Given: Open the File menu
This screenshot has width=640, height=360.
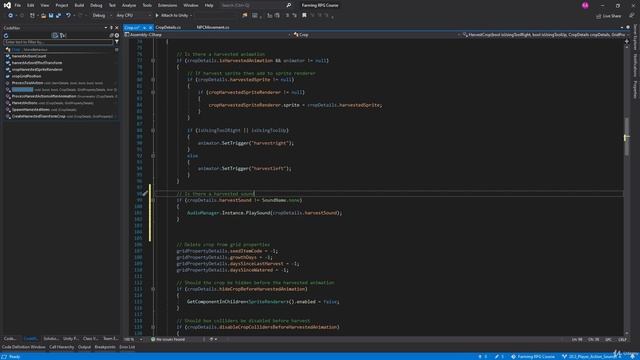Looking at the screenshot, I should point(18,5).
